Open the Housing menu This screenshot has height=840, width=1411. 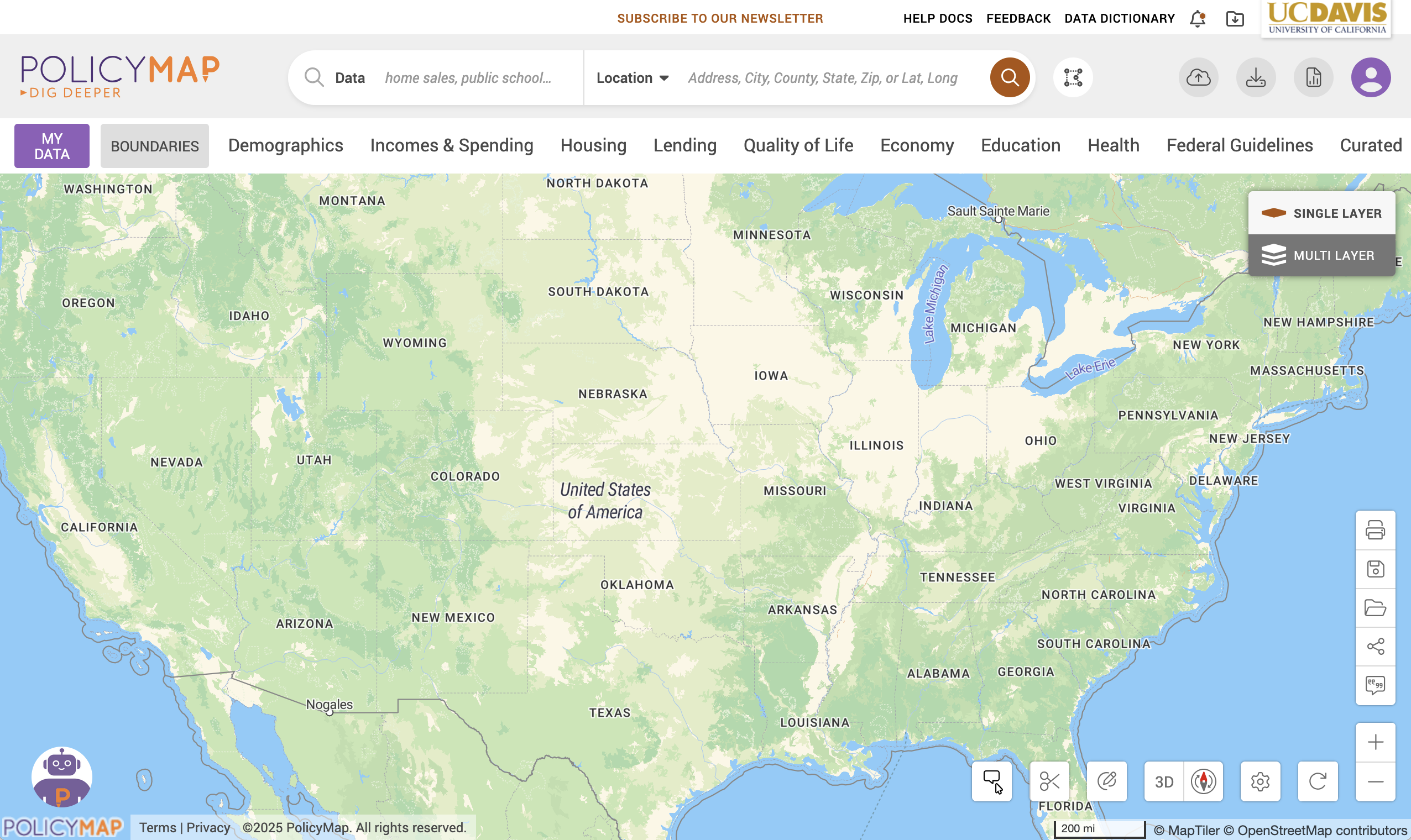tap(593, 145)
